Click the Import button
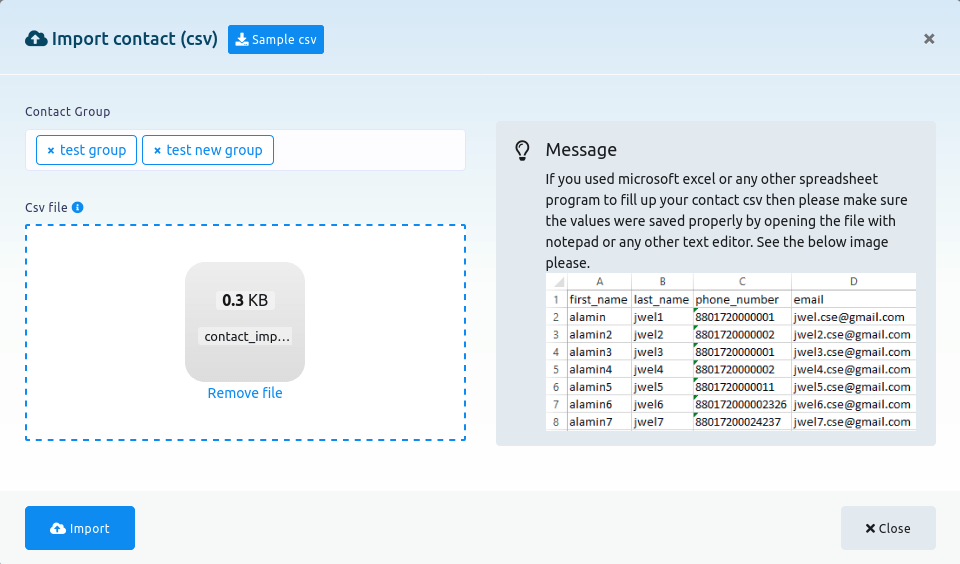 80,528
